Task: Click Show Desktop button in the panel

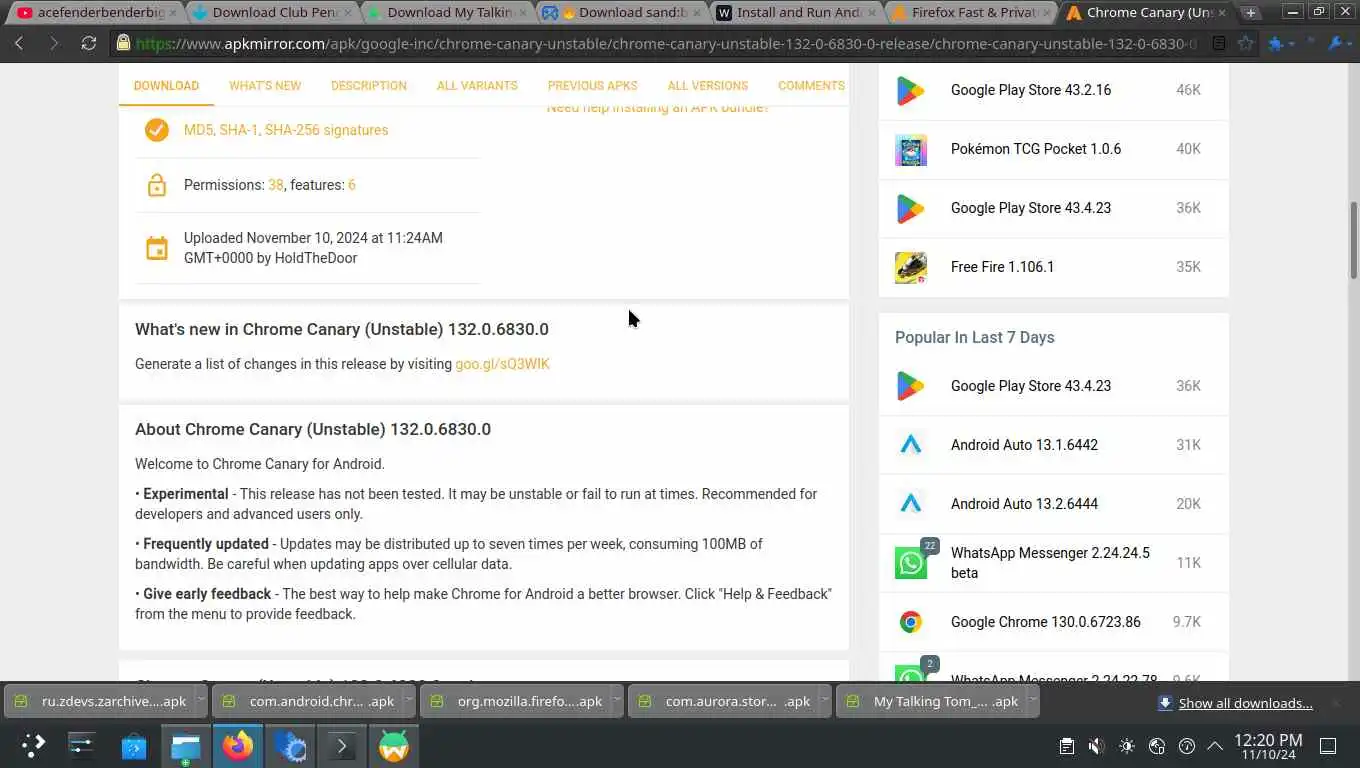Action: tap(1328, 746)
